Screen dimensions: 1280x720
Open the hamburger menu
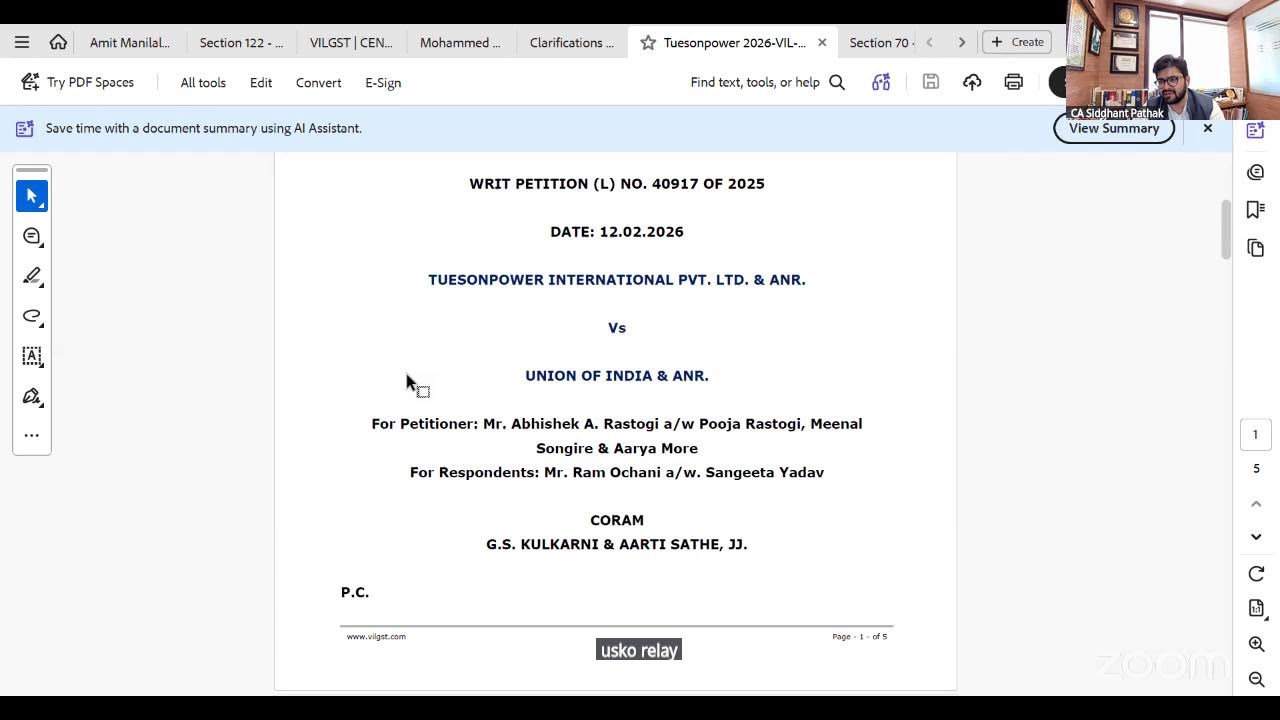click(22, 42)
